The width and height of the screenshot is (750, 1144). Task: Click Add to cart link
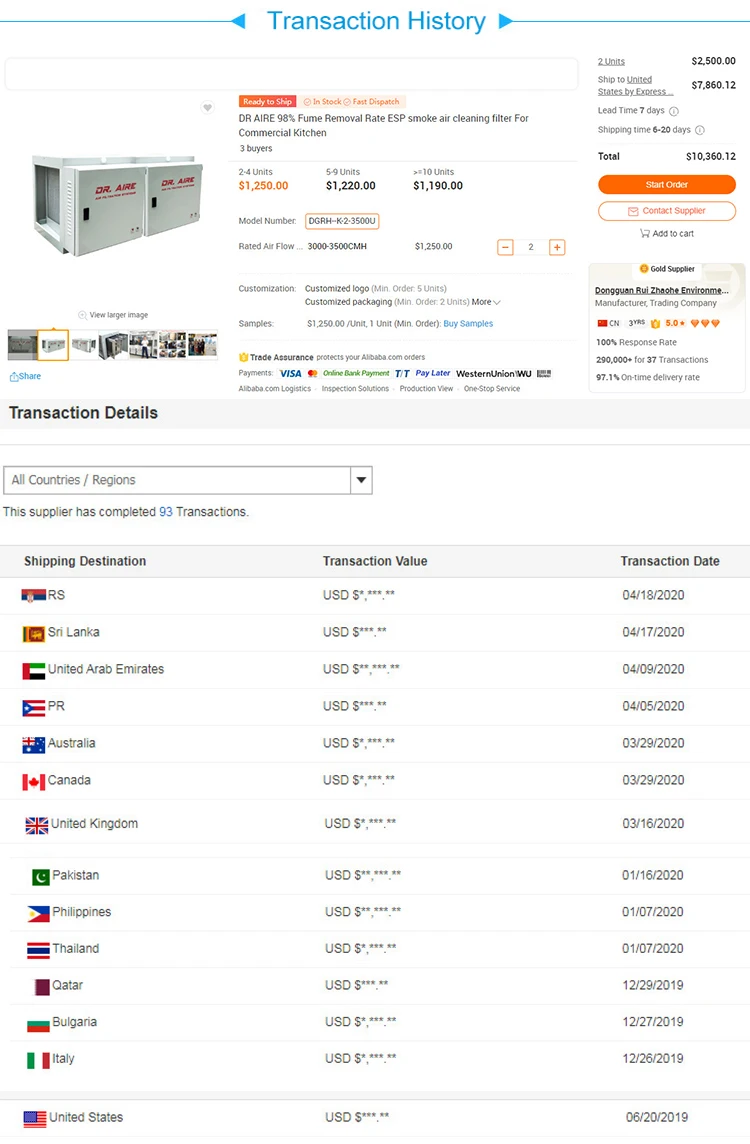(x=673, y=233)
